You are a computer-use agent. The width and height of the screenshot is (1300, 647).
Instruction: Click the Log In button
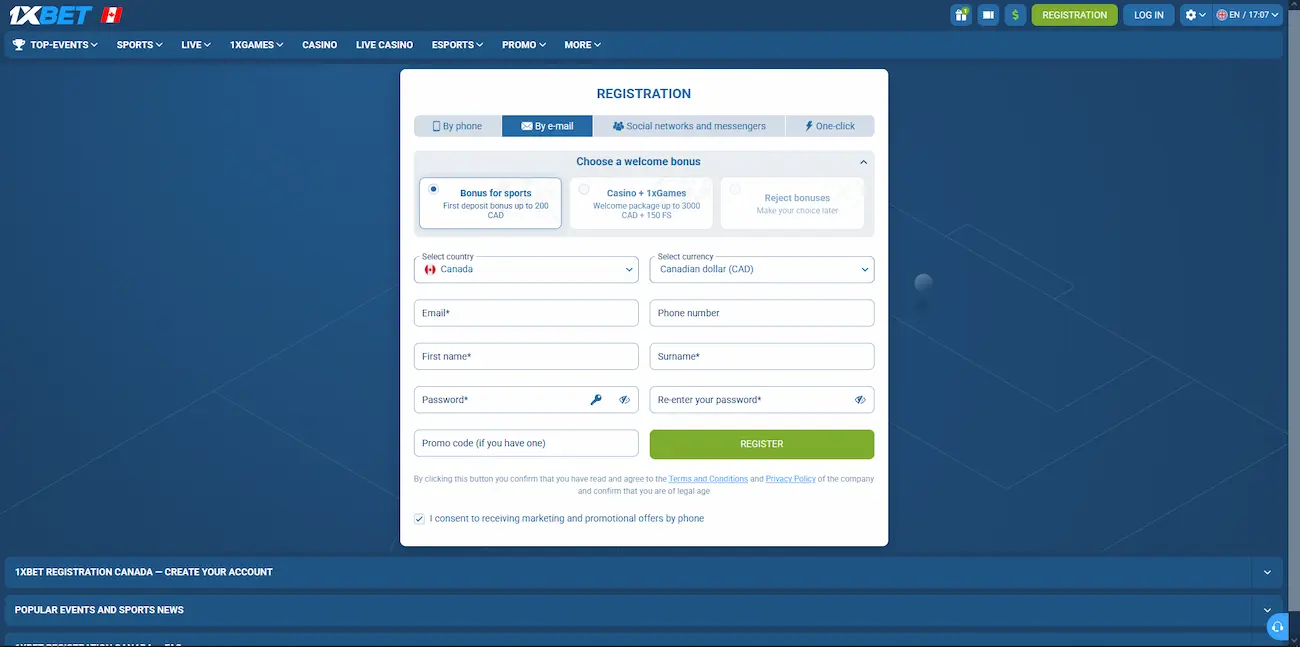1149,15
